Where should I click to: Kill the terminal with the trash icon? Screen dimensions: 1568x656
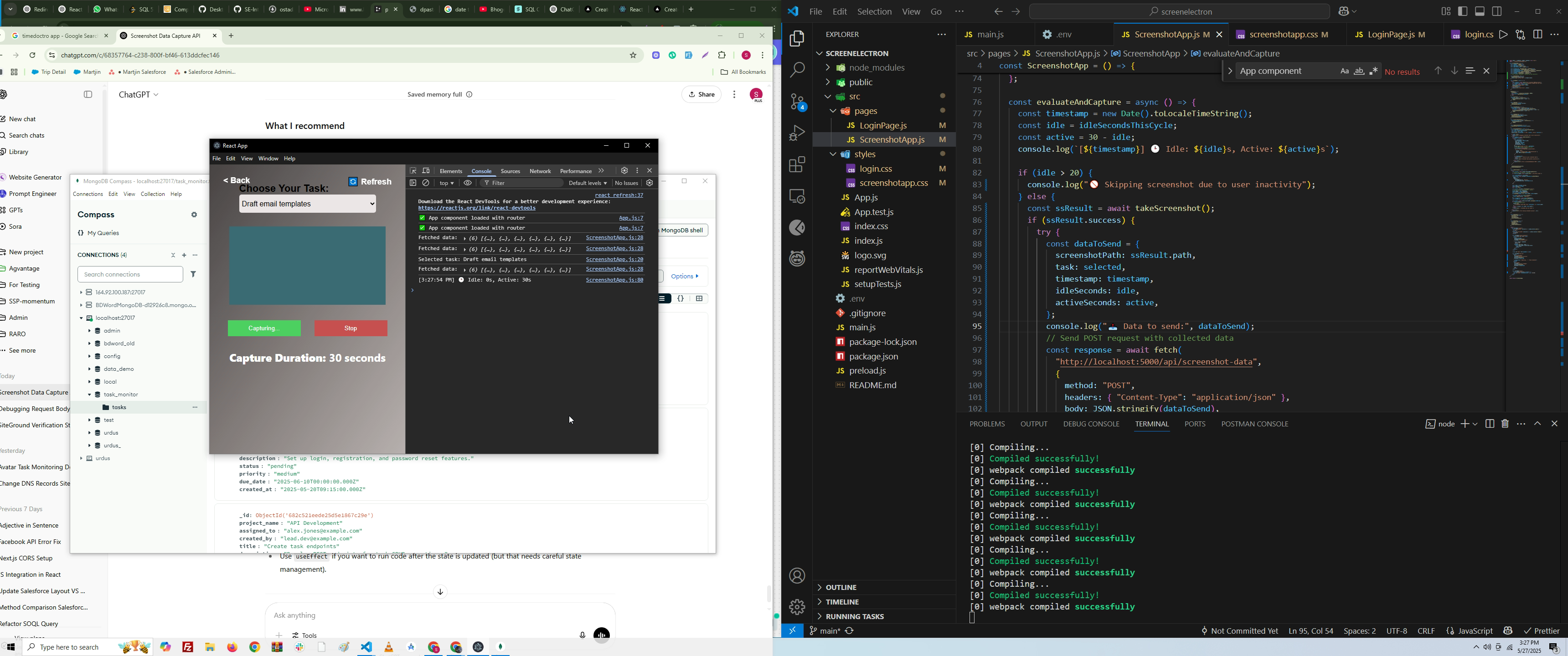pos(1505,424)
